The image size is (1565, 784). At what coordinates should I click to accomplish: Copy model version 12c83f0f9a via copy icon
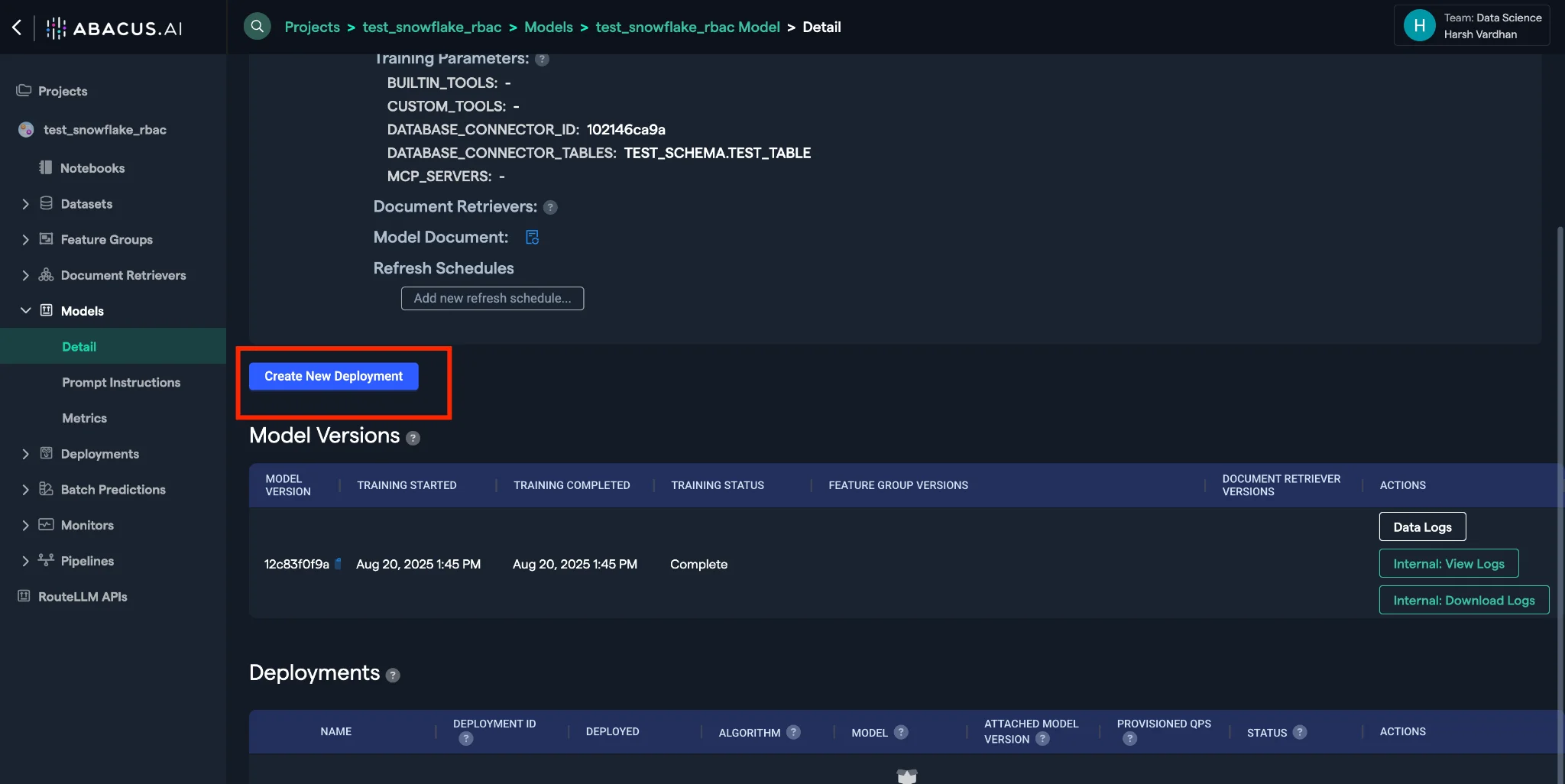tap(336, 564)
